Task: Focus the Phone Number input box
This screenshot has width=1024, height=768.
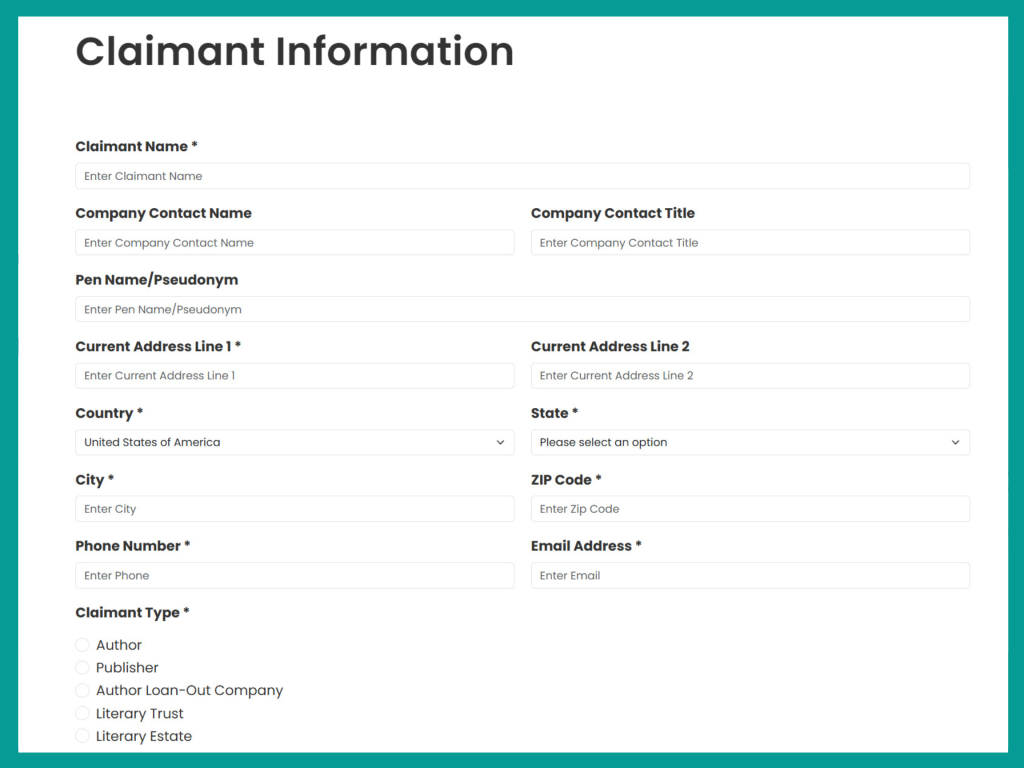Action: tap(294, 576)
